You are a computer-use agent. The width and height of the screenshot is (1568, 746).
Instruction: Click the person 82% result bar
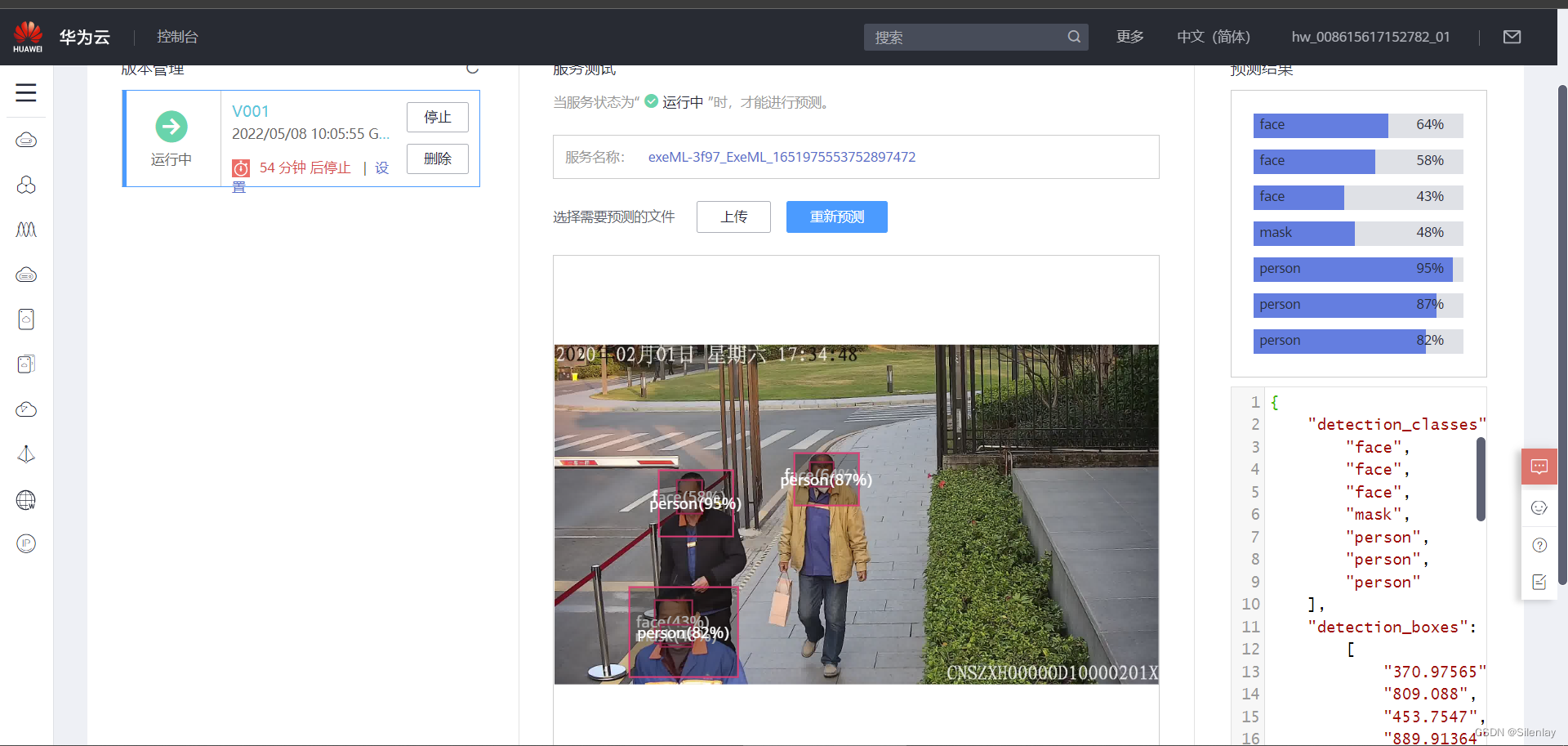pos(1358,341)
